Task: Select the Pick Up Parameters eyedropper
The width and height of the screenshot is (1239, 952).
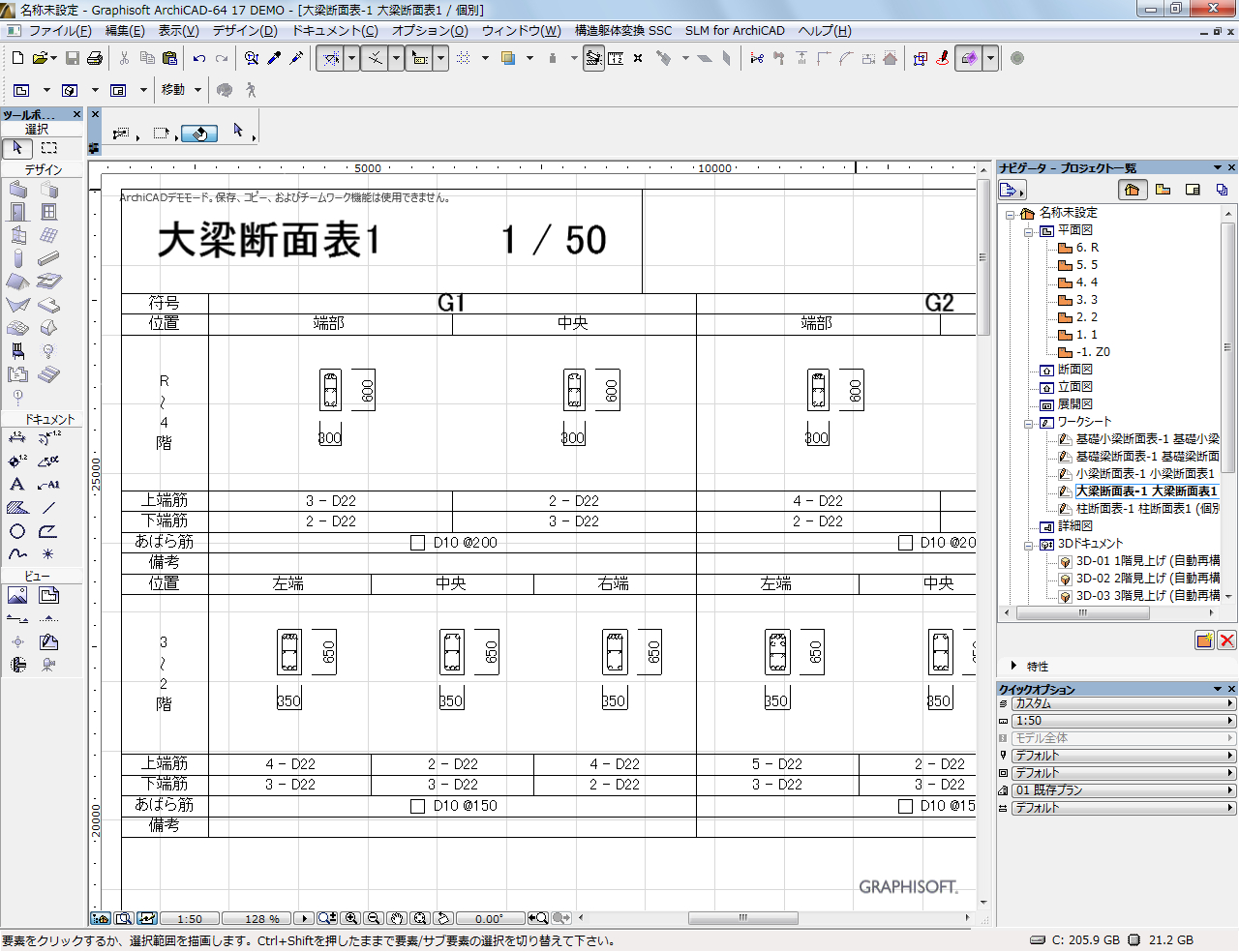Action: pyautogui.click(x=274, y=58)
